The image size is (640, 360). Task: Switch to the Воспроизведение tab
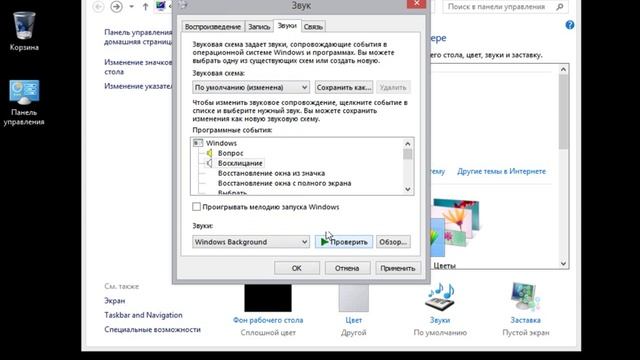pos(213,27)
